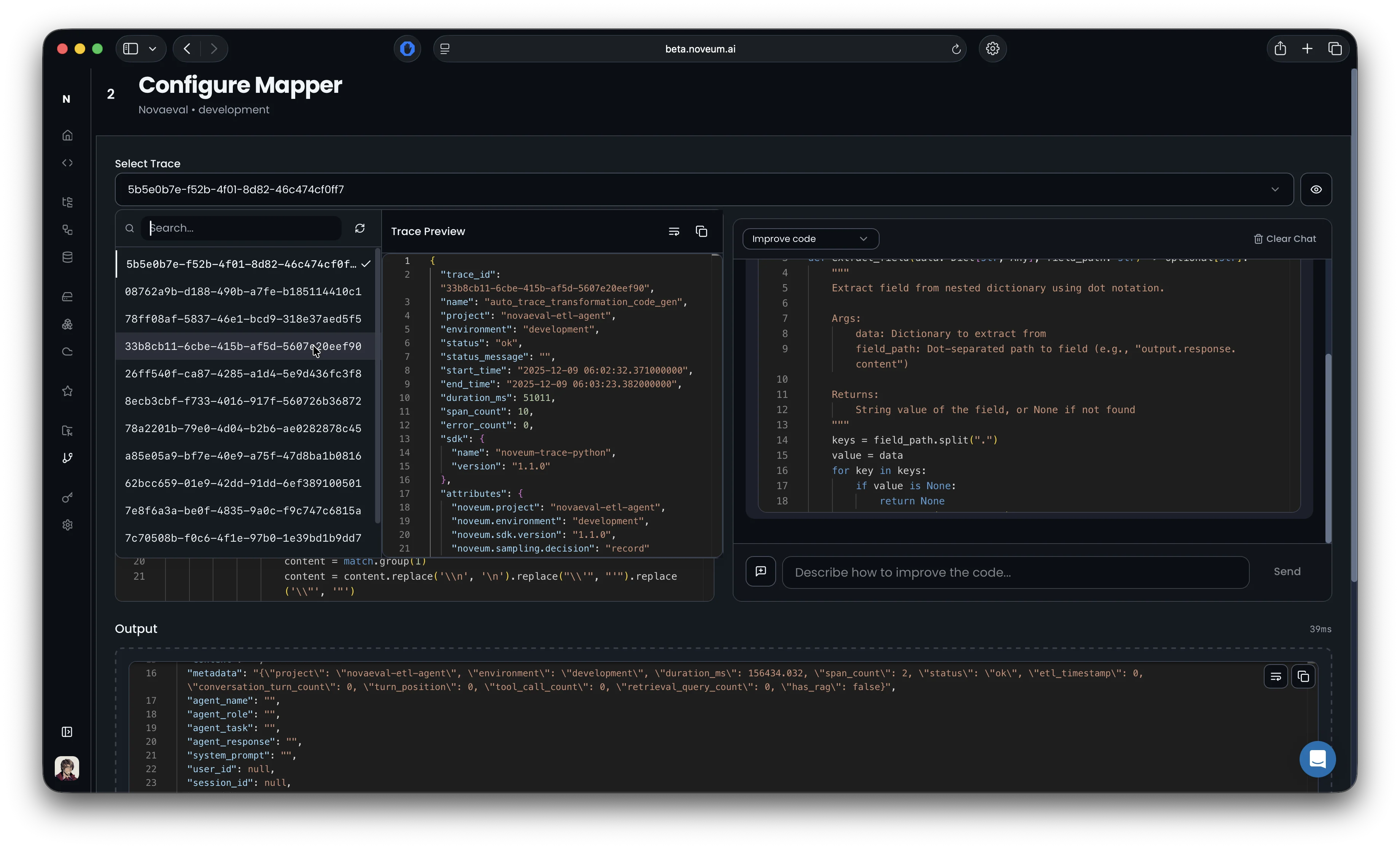Screen dimensions: 1400x849
Task: Open the browser sidebar options chevron
Action: tap(152, 49)
